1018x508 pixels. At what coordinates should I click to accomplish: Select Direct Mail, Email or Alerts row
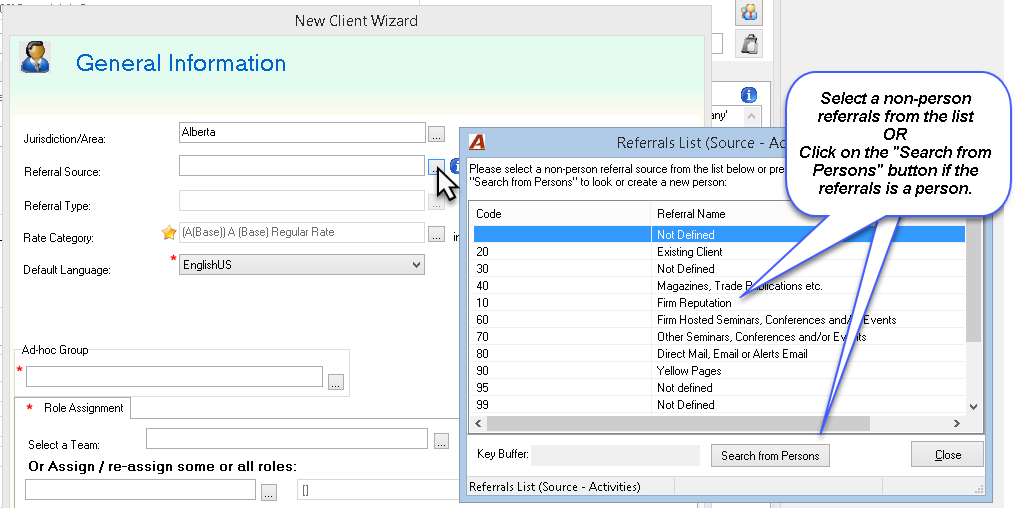click(x=719, y=353)
